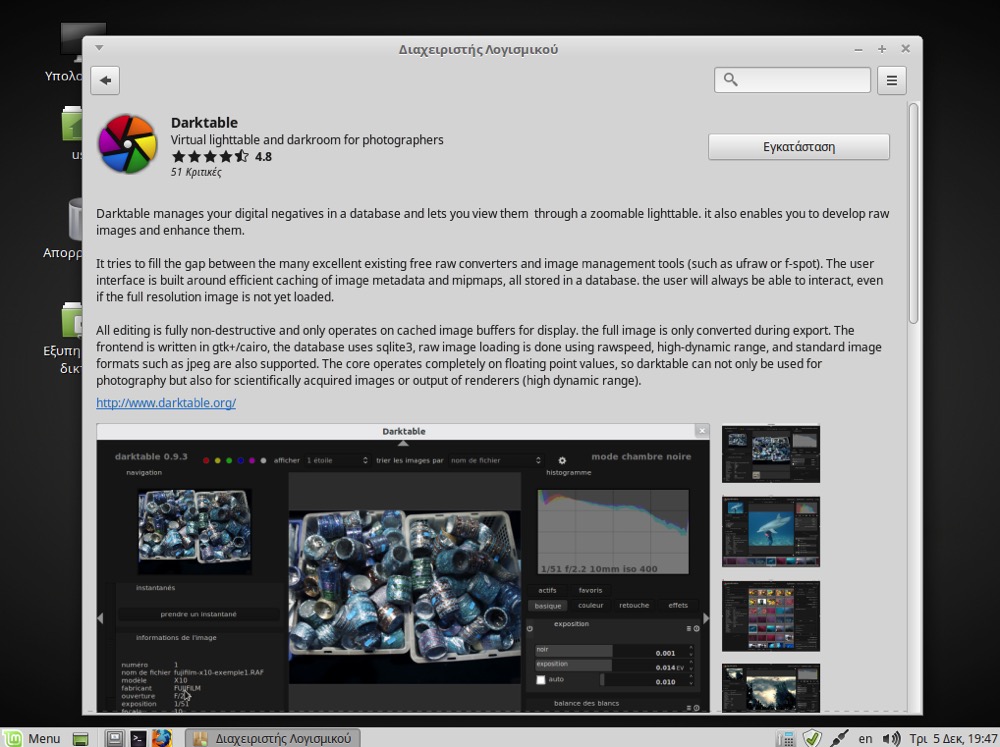
Task: Select the third thumbnail with photo grid
Action: (770, 616)
